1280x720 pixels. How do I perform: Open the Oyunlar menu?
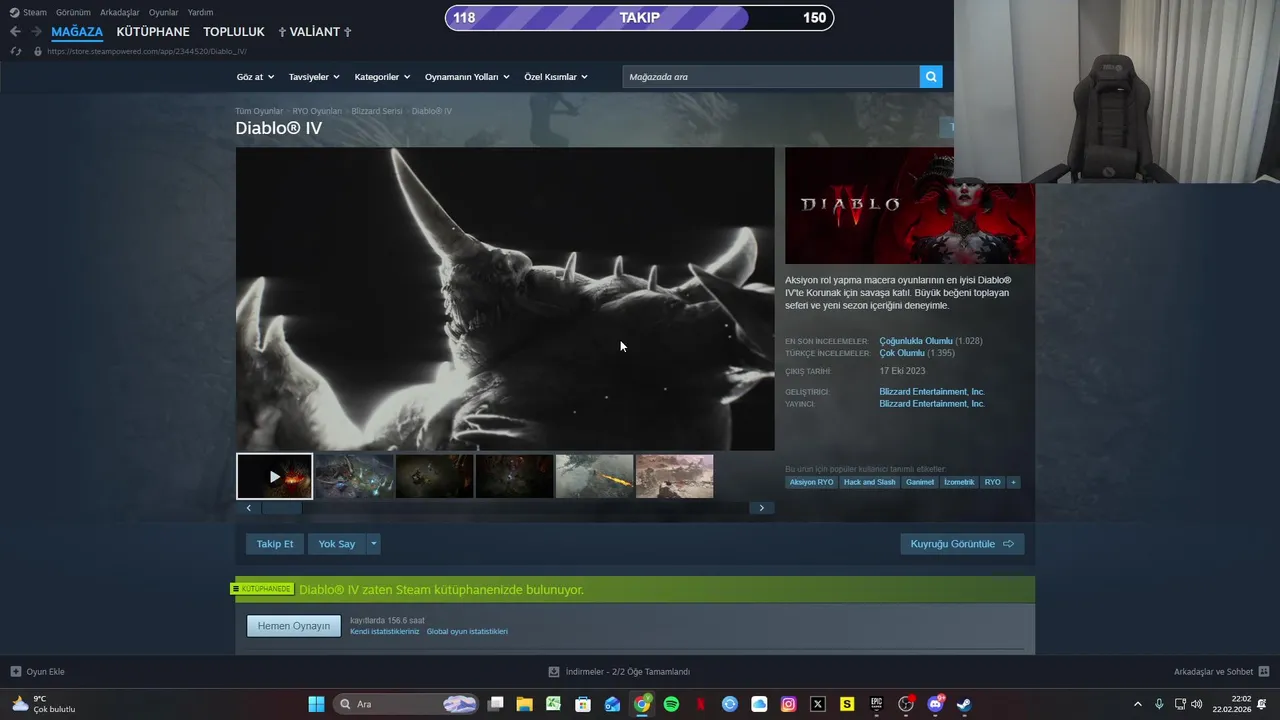click(164, 12)
